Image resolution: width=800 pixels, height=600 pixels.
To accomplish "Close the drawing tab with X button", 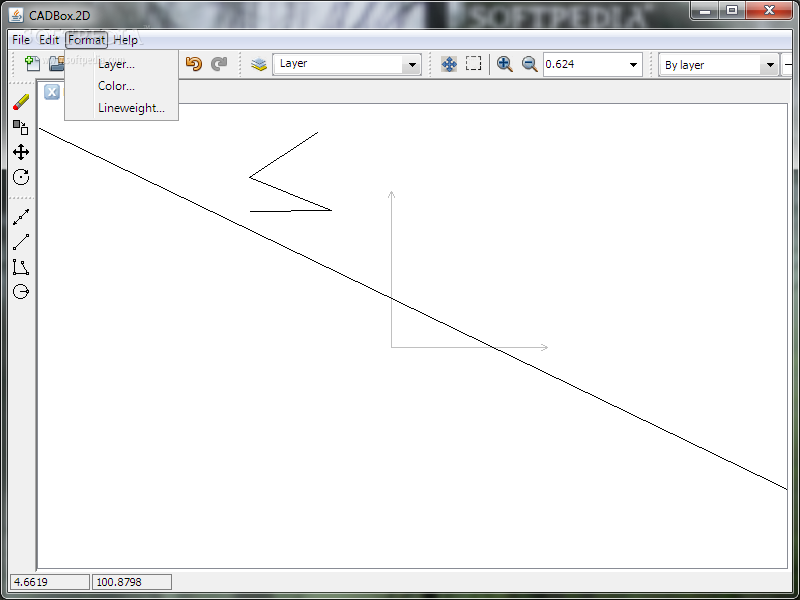I will [x=52, y=92].
